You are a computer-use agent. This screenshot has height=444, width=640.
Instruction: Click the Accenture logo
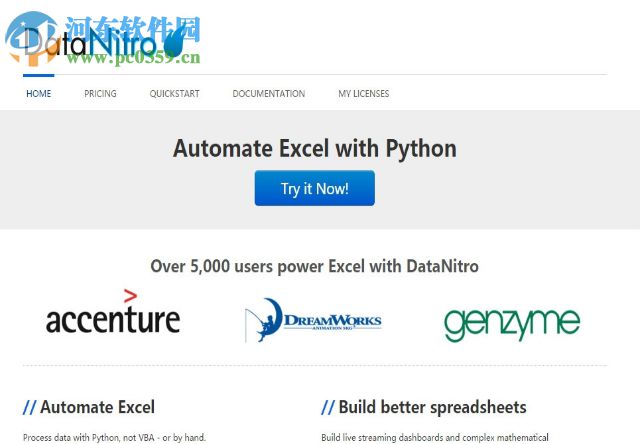(113, 312)
